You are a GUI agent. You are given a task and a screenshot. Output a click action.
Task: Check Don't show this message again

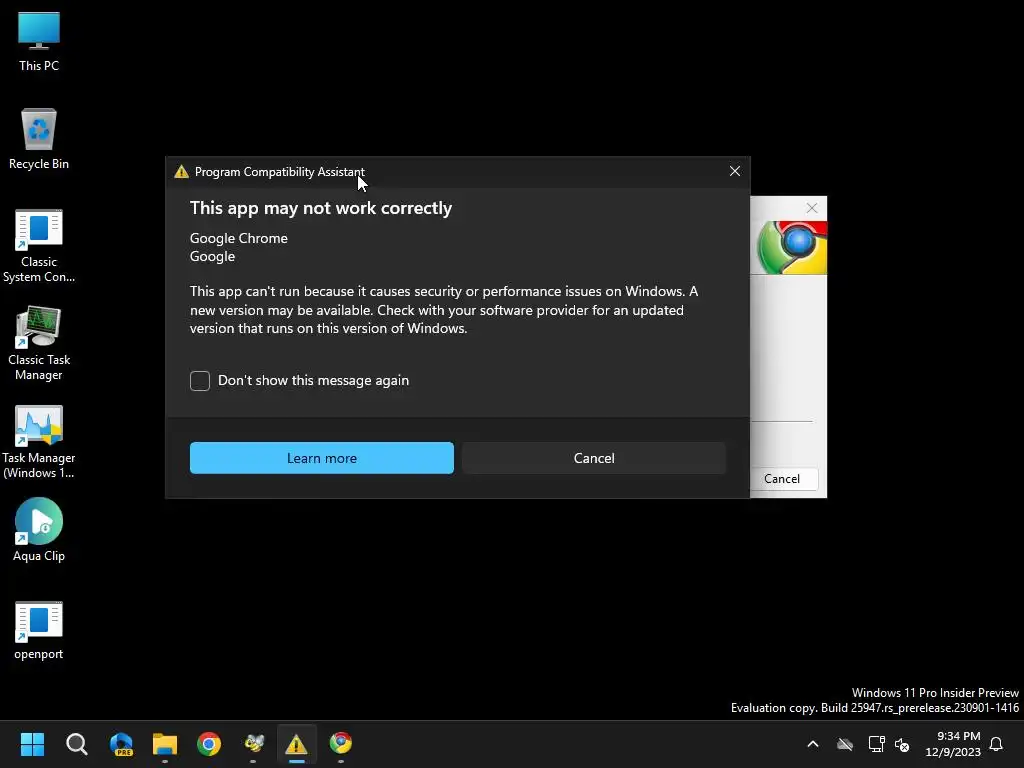coord(200,381)
